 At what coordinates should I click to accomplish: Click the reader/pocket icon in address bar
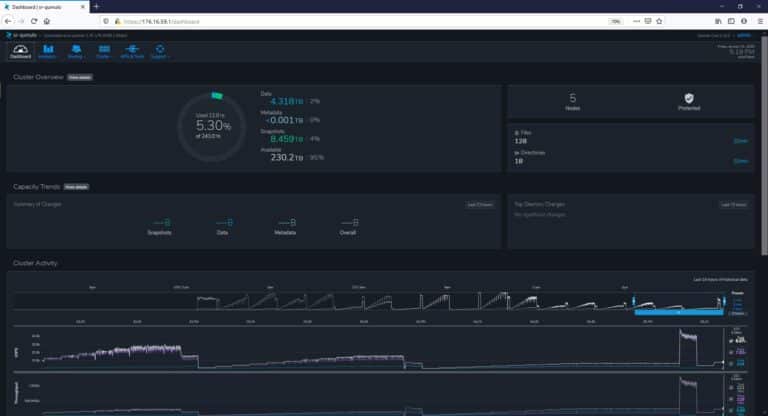pos(648,21)
